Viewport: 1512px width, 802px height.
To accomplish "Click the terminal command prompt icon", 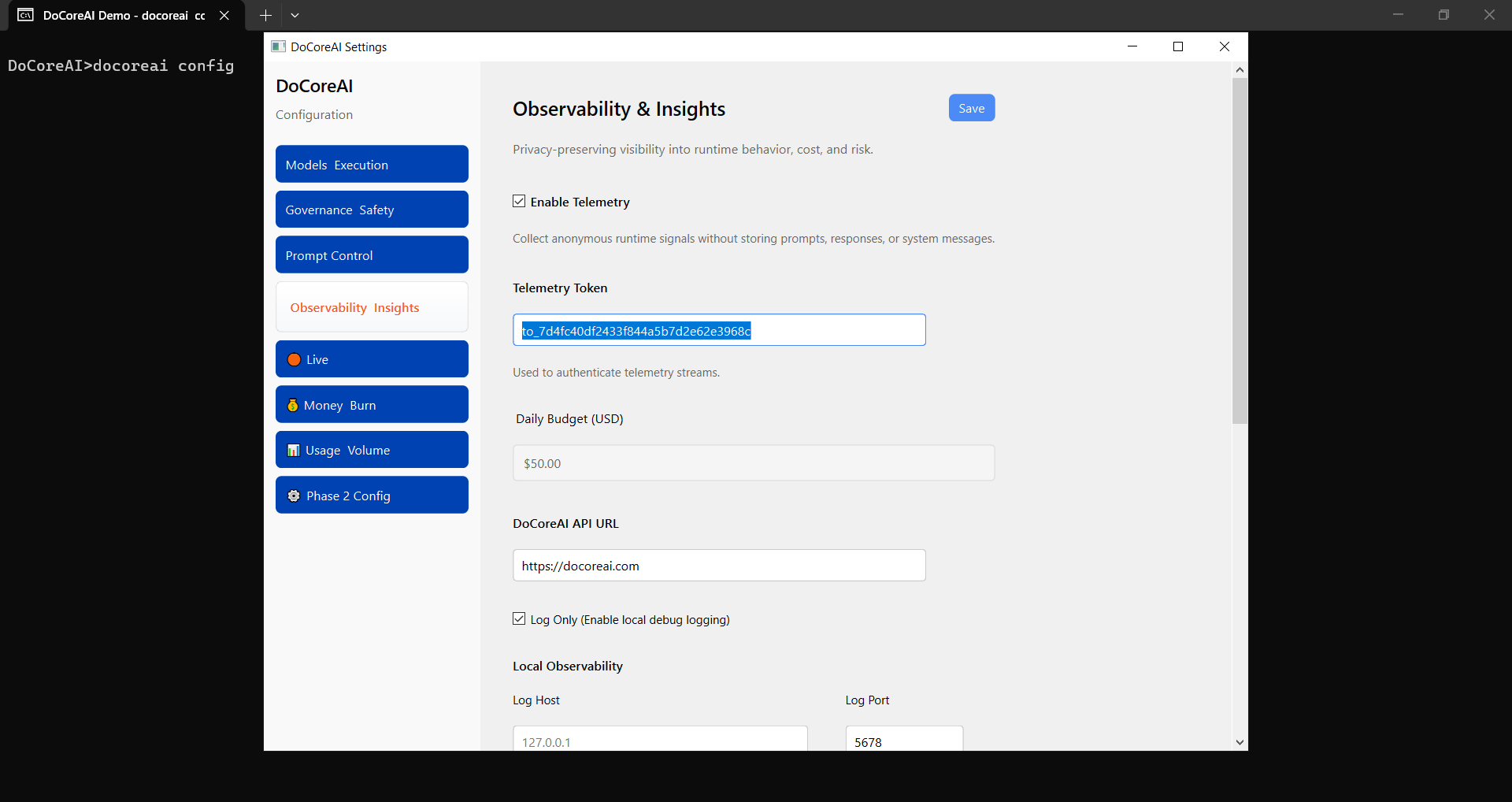I will [x=26, y=15].
